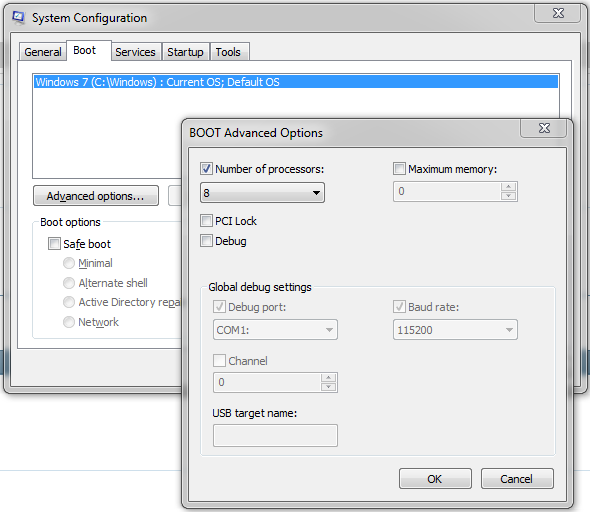Enable the Maximum memory checkbox
The height and width of the screenshot is (512, 590).
coord(399,169)
